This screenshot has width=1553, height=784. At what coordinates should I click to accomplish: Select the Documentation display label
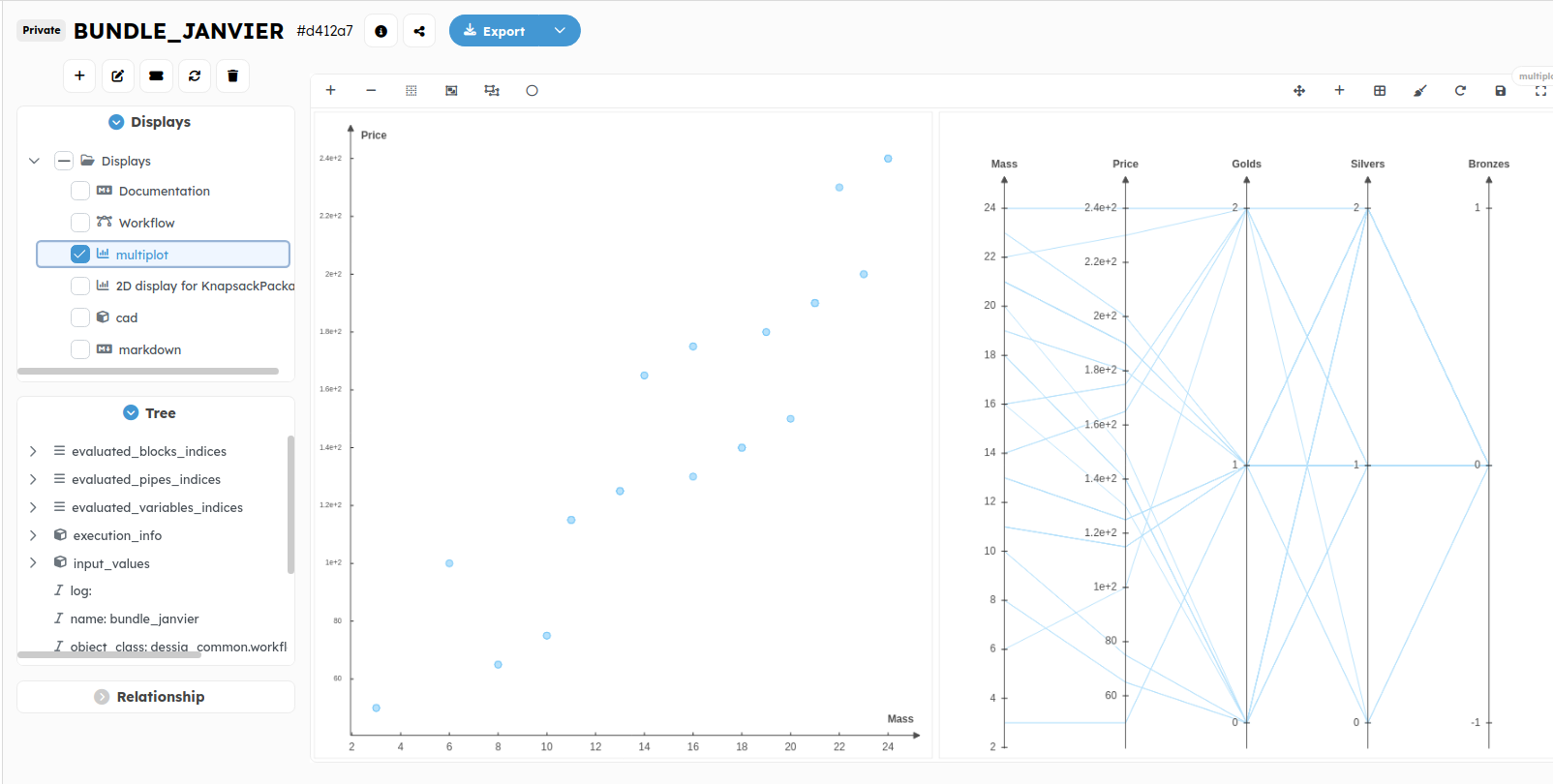[165, 191]
